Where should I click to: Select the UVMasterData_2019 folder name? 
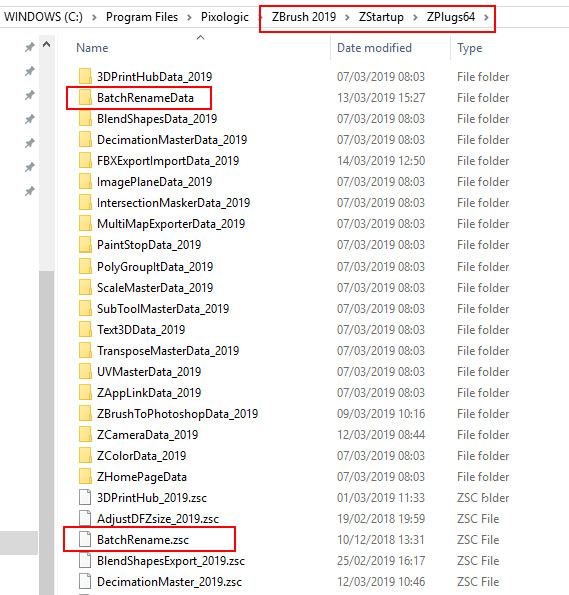[x=149, y=372]
